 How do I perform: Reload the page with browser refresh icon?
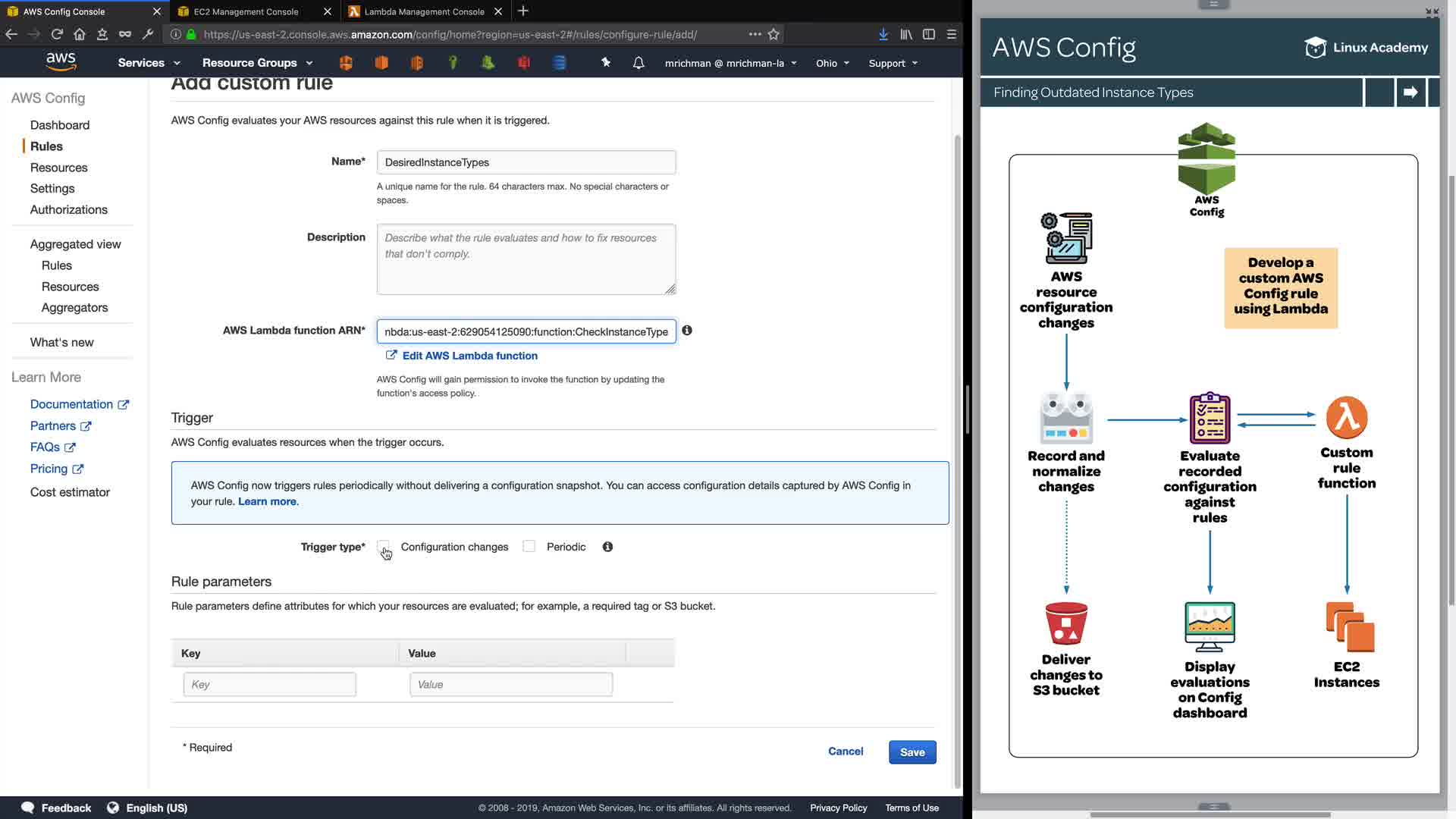[x=57, y=34]
